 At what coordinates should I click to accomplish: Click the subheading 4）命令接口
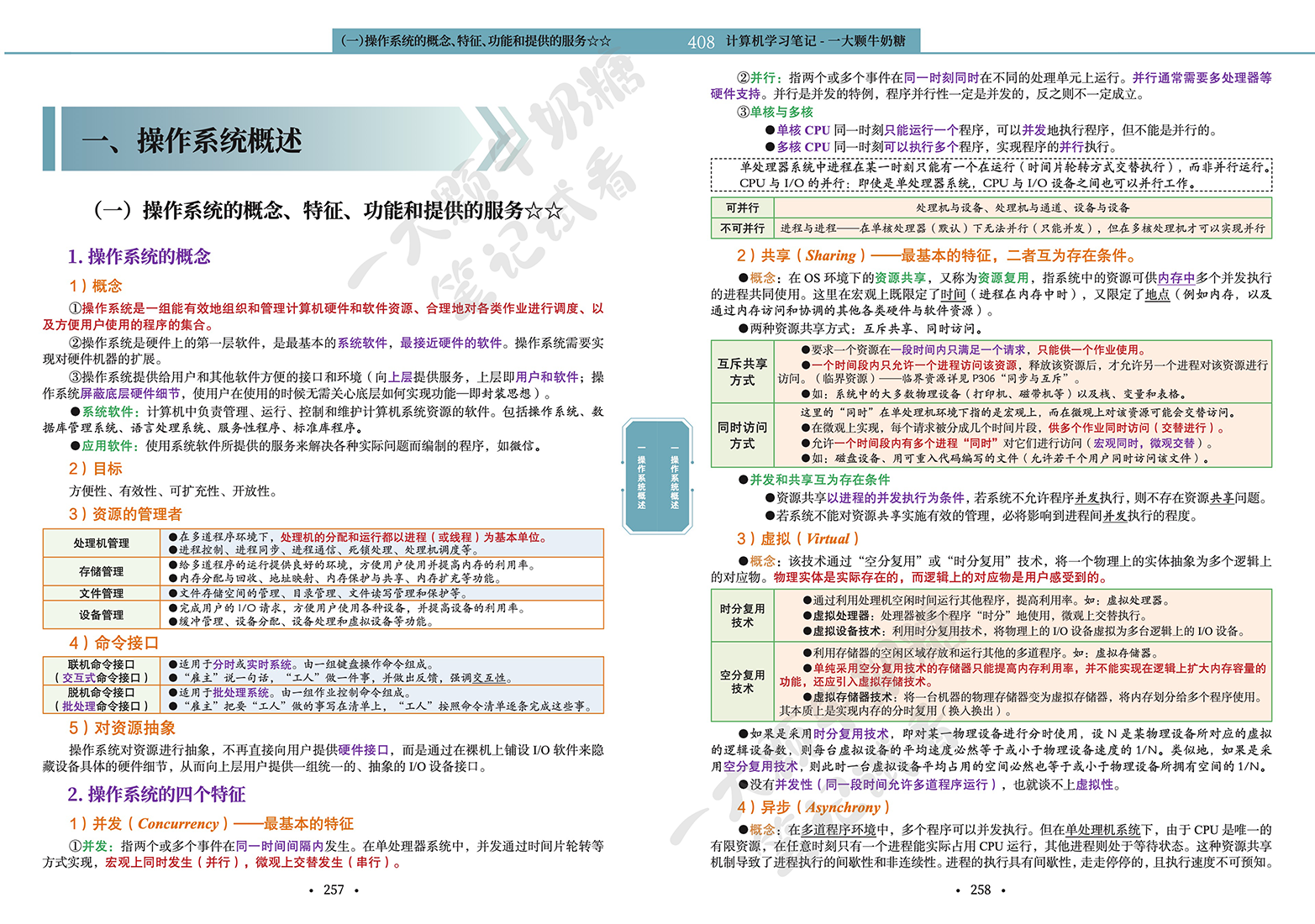point(113,643)
